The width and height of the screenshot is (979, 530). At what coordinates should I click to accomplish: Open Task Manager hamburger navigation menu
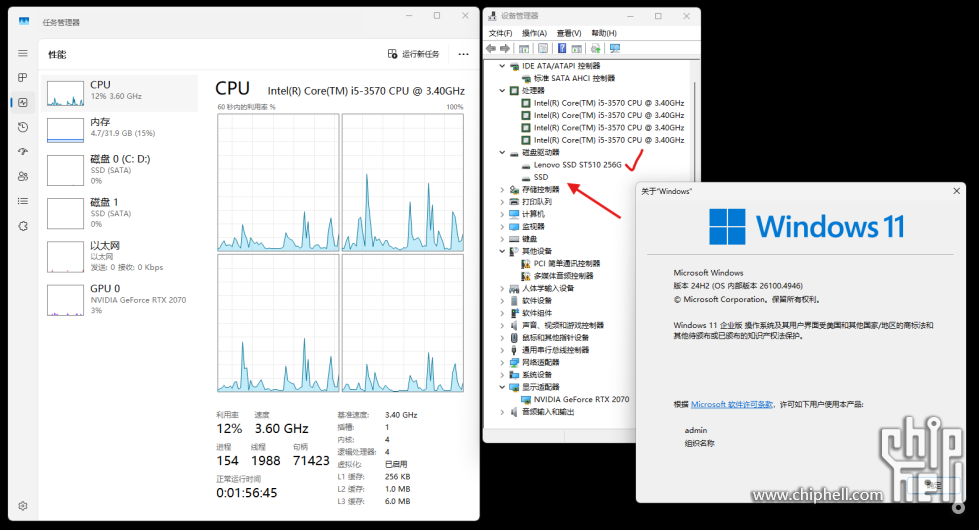(23, 53)
